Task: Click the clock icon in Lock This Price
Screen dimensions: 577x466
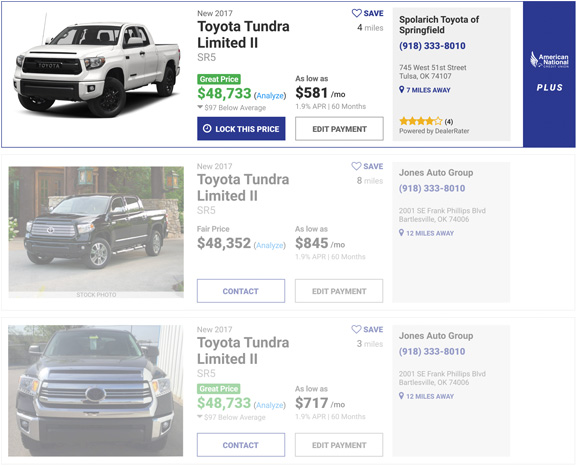Action: pyautogui.click(x=207, y=128)
